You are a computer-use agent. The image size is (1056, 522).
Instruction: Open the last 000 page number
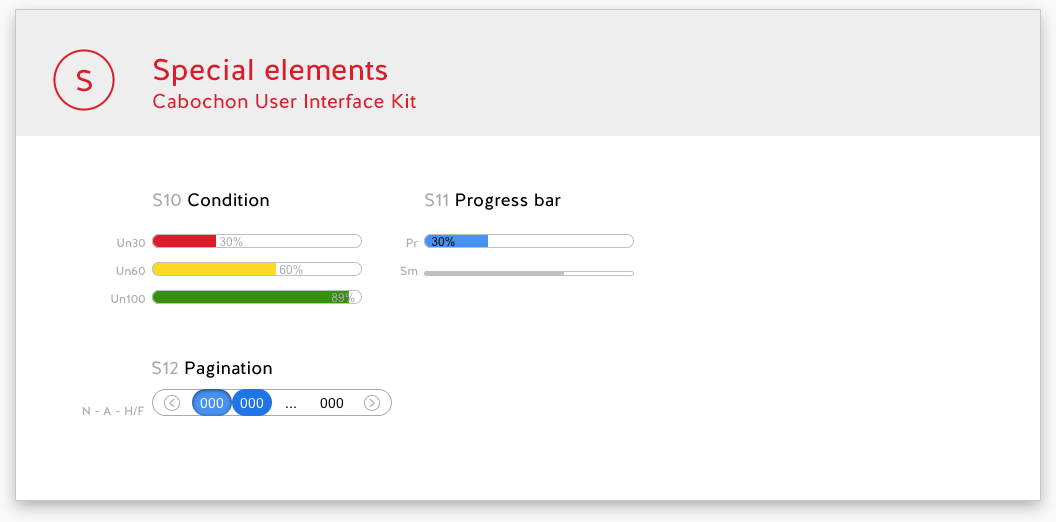[332, 403]
